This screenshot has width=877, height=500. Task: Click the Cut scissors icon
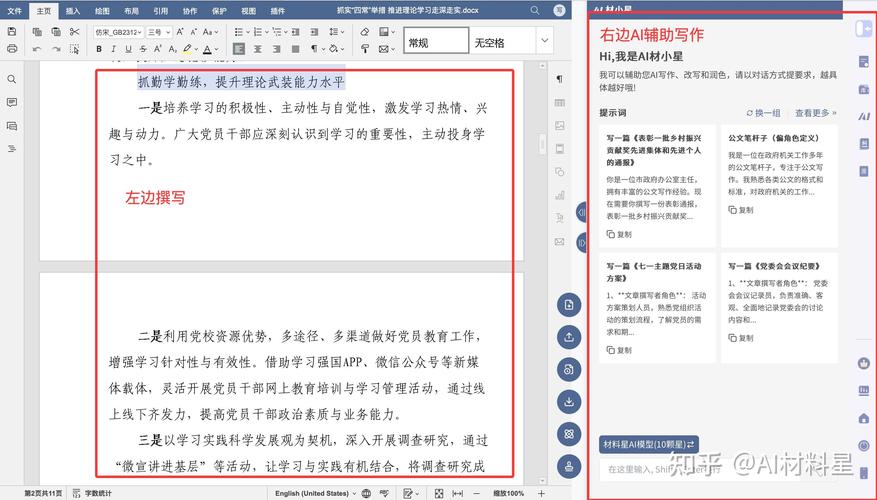[74, 32]
